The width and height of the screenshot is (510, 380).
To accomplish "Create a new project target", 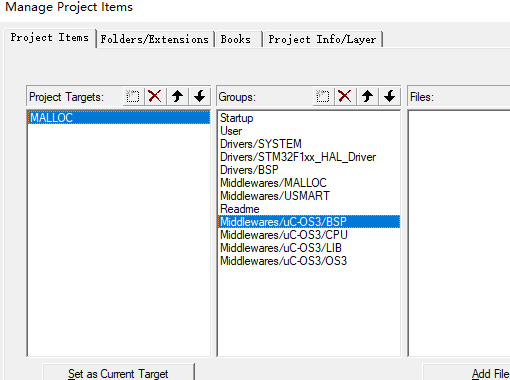I will [133, 97].
